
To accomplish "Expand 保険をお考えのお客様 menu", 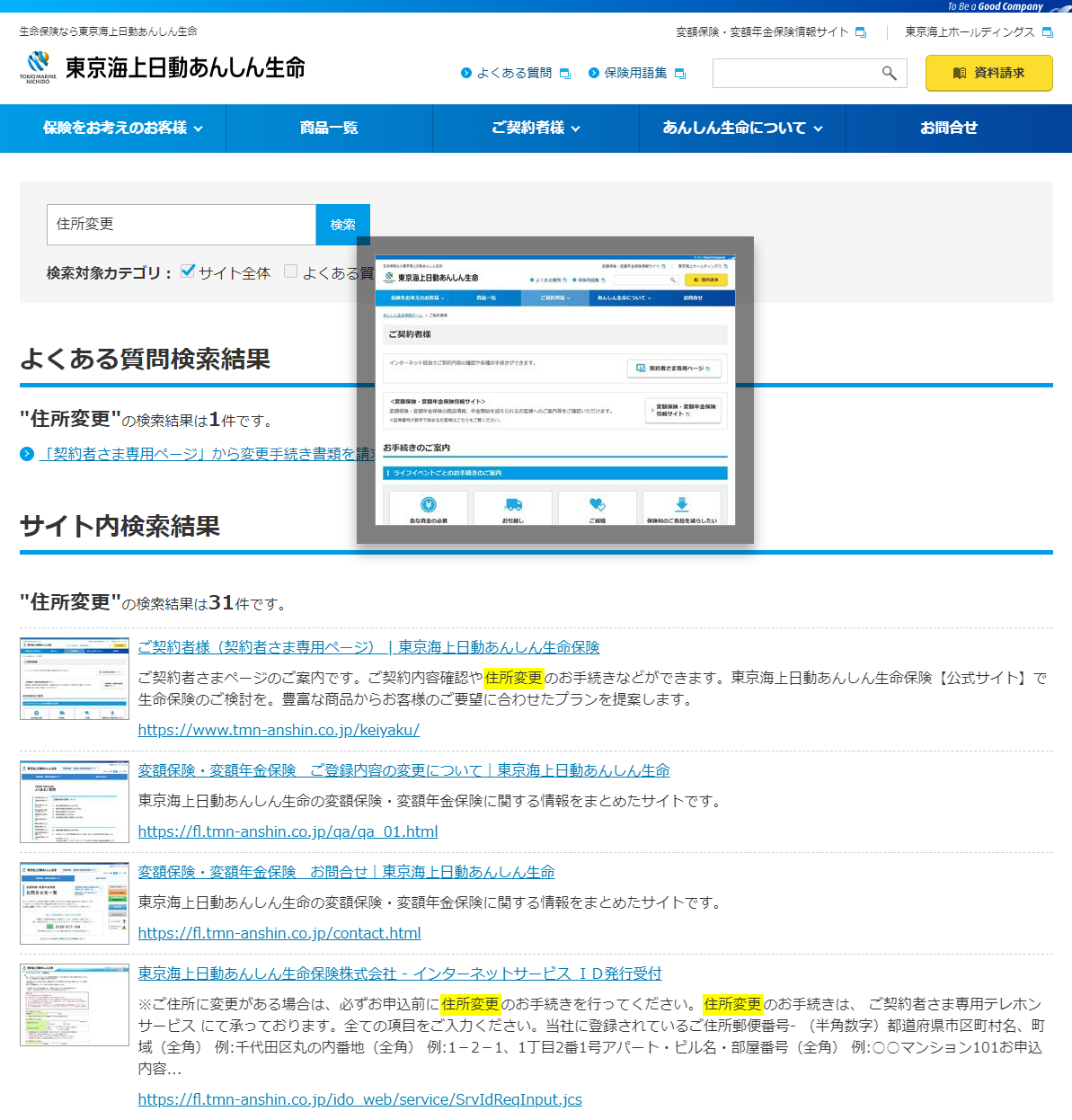I will (x=123, y=128).
